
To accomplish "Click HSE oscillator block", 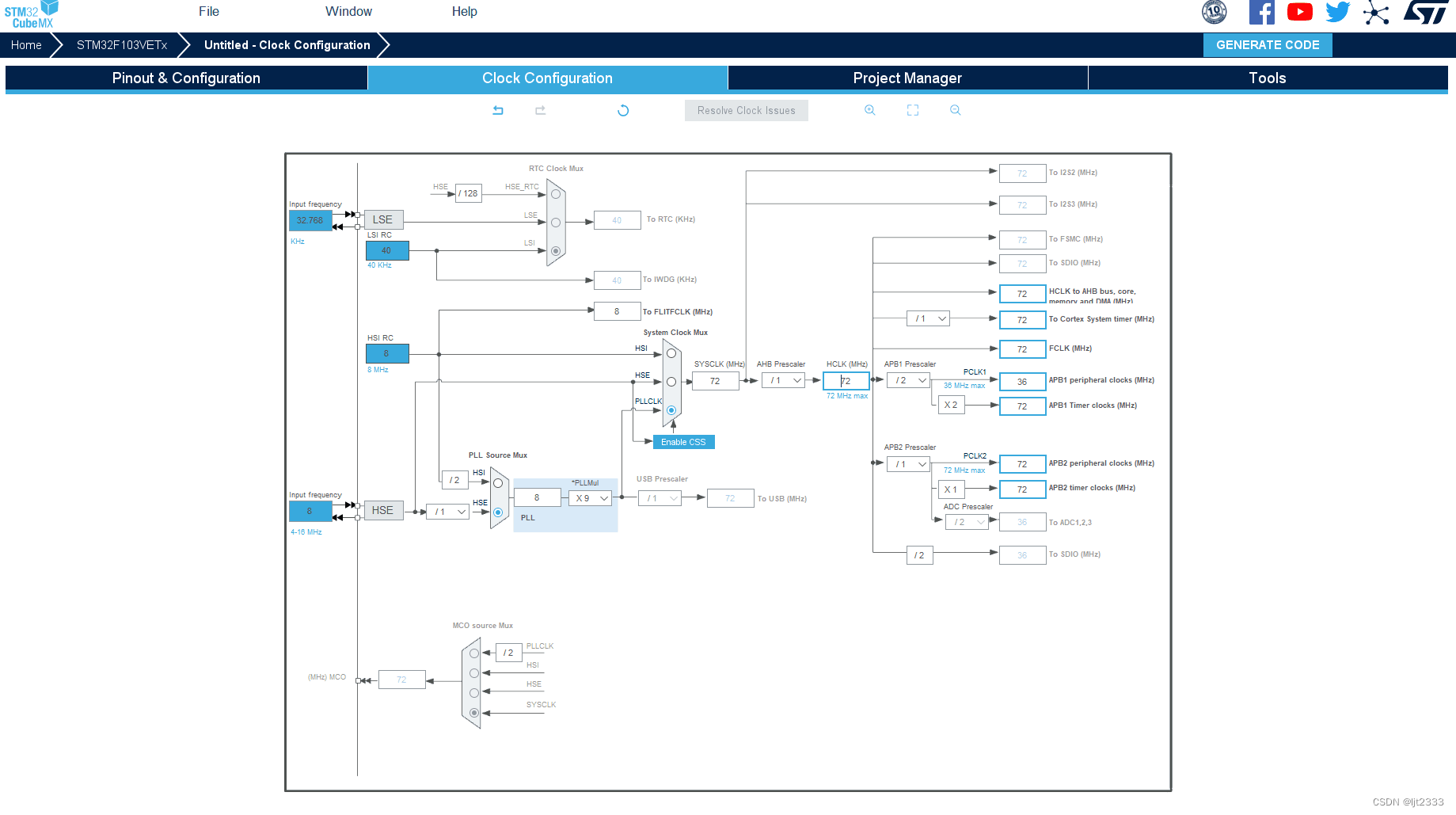I will click(383, 510).
